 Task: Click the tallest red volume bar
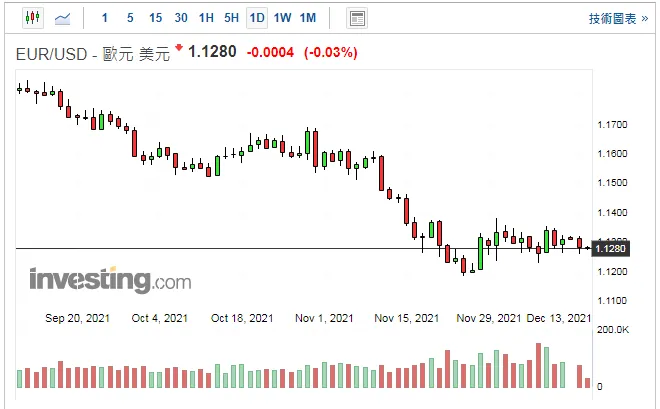(538, 365)
